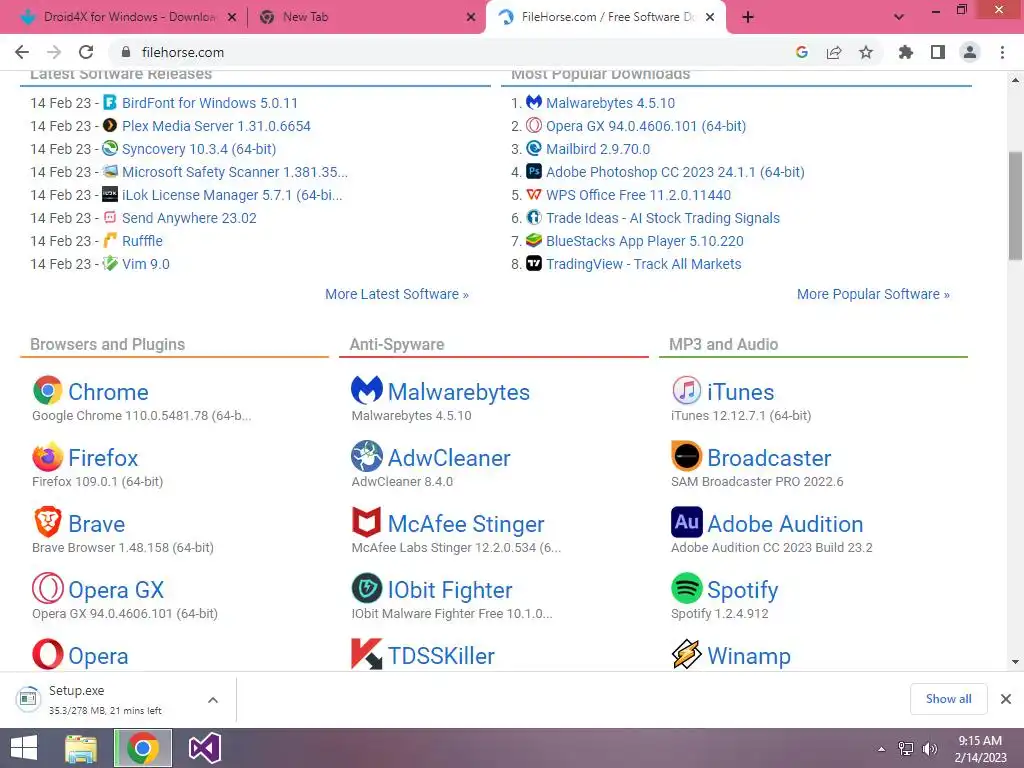Toggle the browser side panel icon

(938, 52)
